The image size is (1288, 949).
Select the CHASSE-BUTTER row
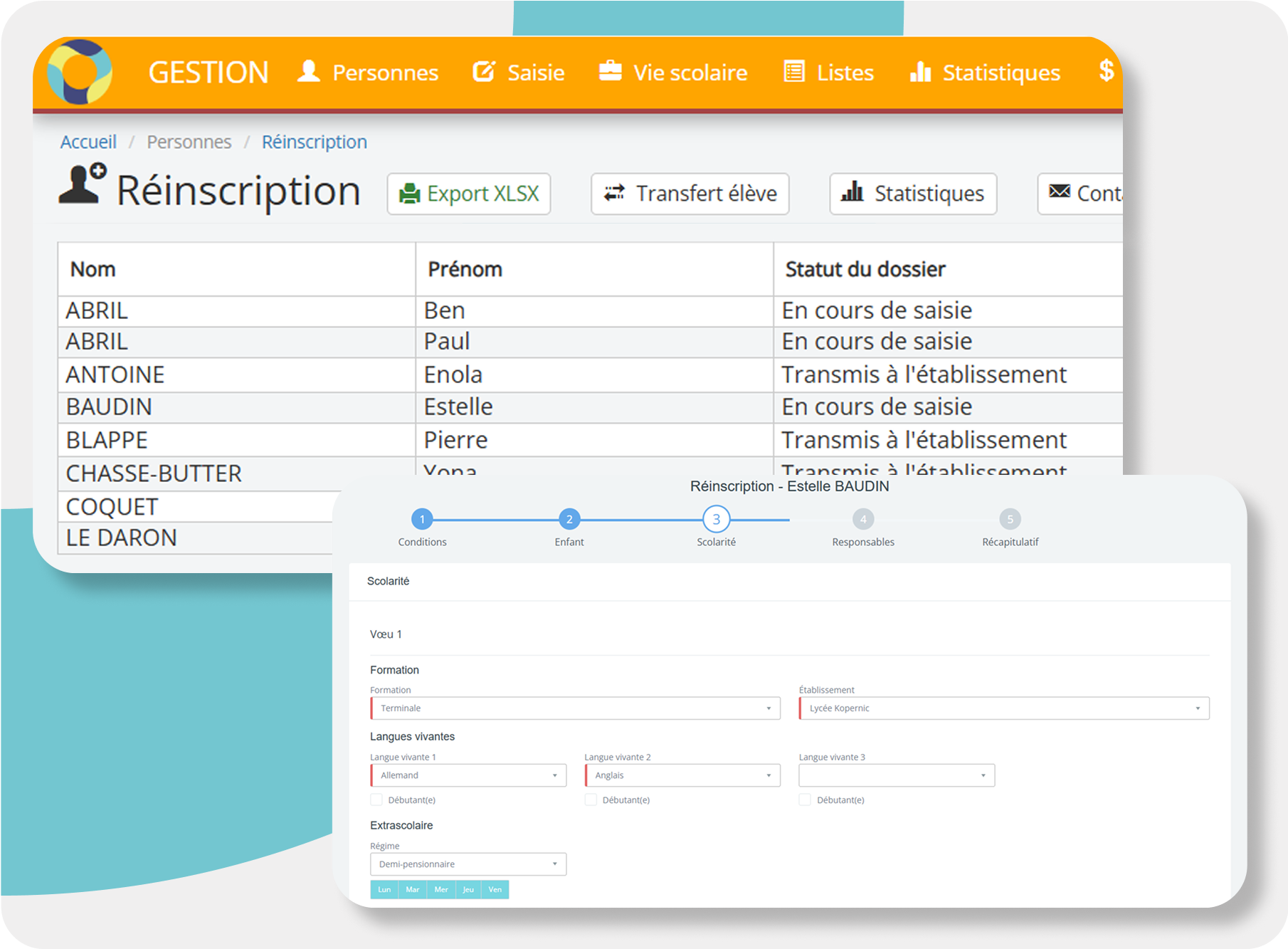click(x=236, y=473)
